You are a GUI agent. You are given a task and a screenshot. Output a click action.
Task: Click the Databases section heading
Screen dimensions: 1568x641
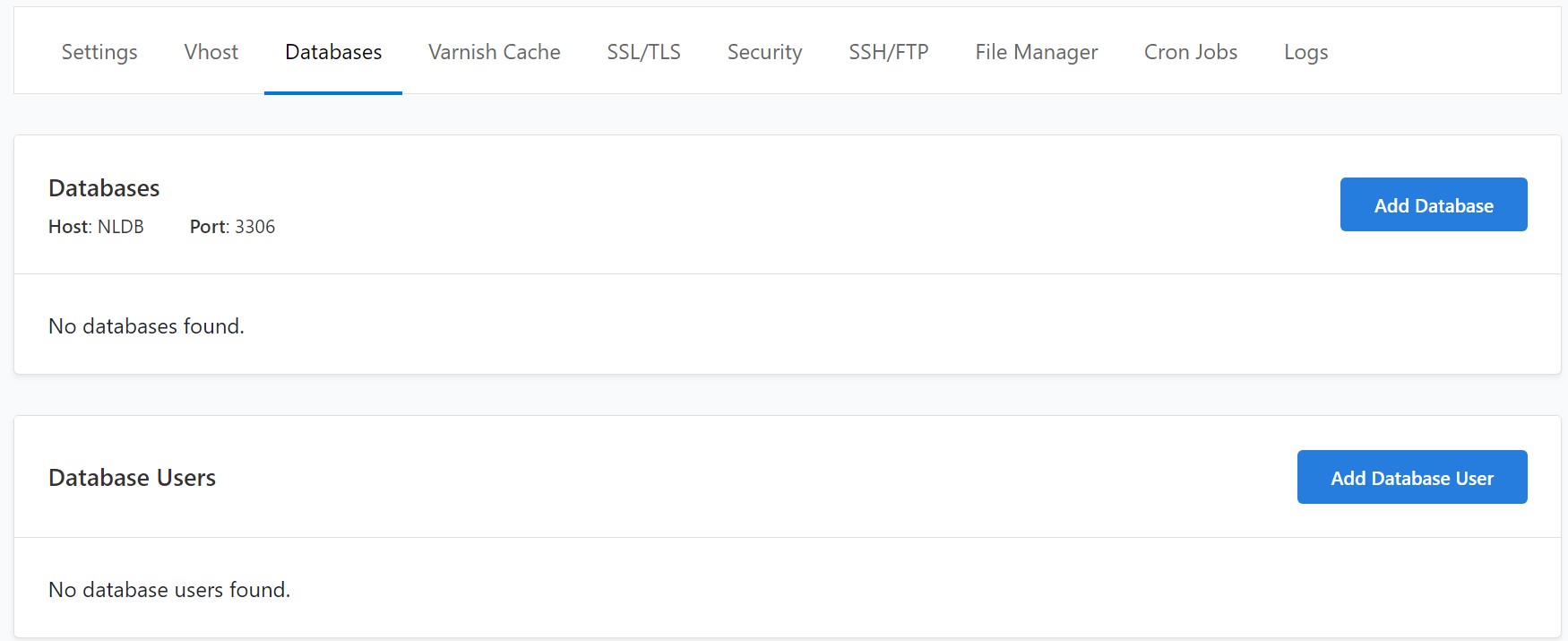104,188
